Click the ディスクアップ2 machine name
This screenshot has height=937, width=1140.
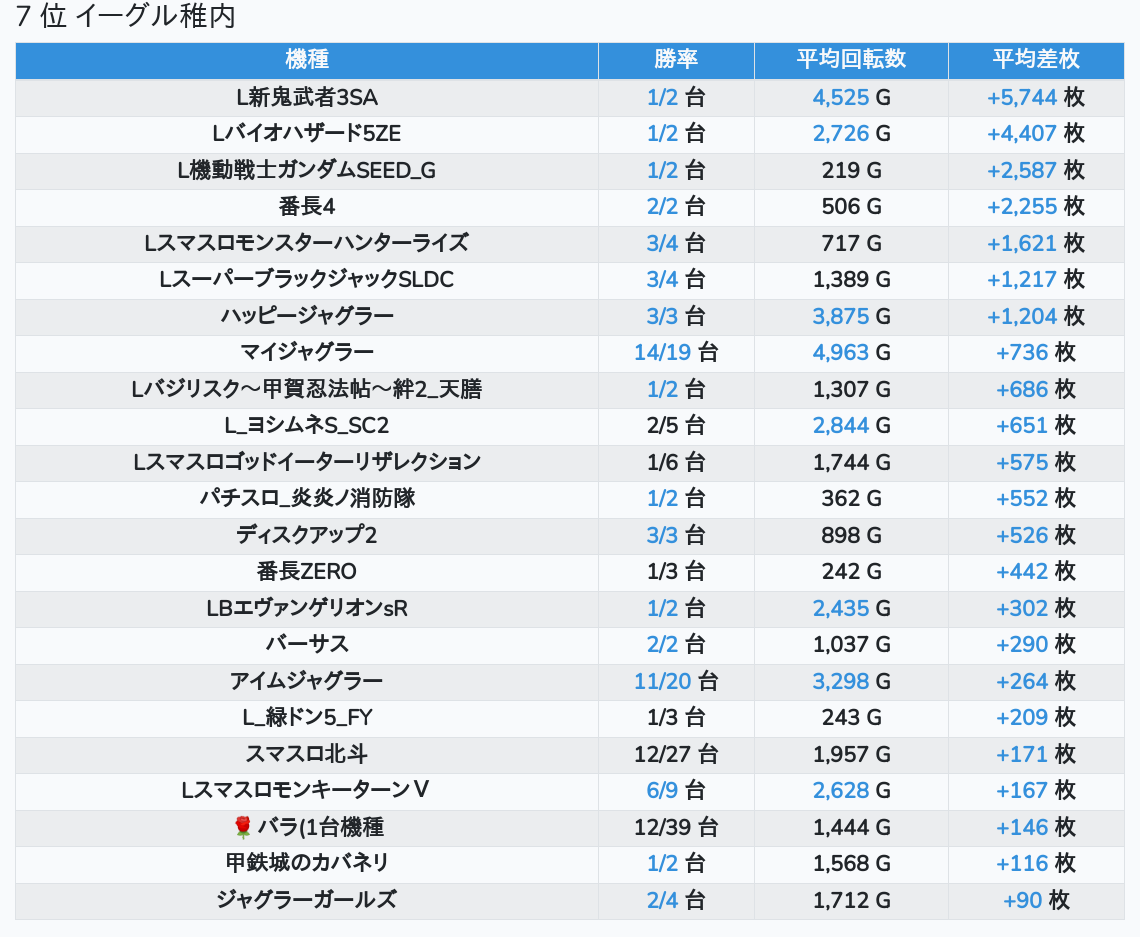pos(306,535)
